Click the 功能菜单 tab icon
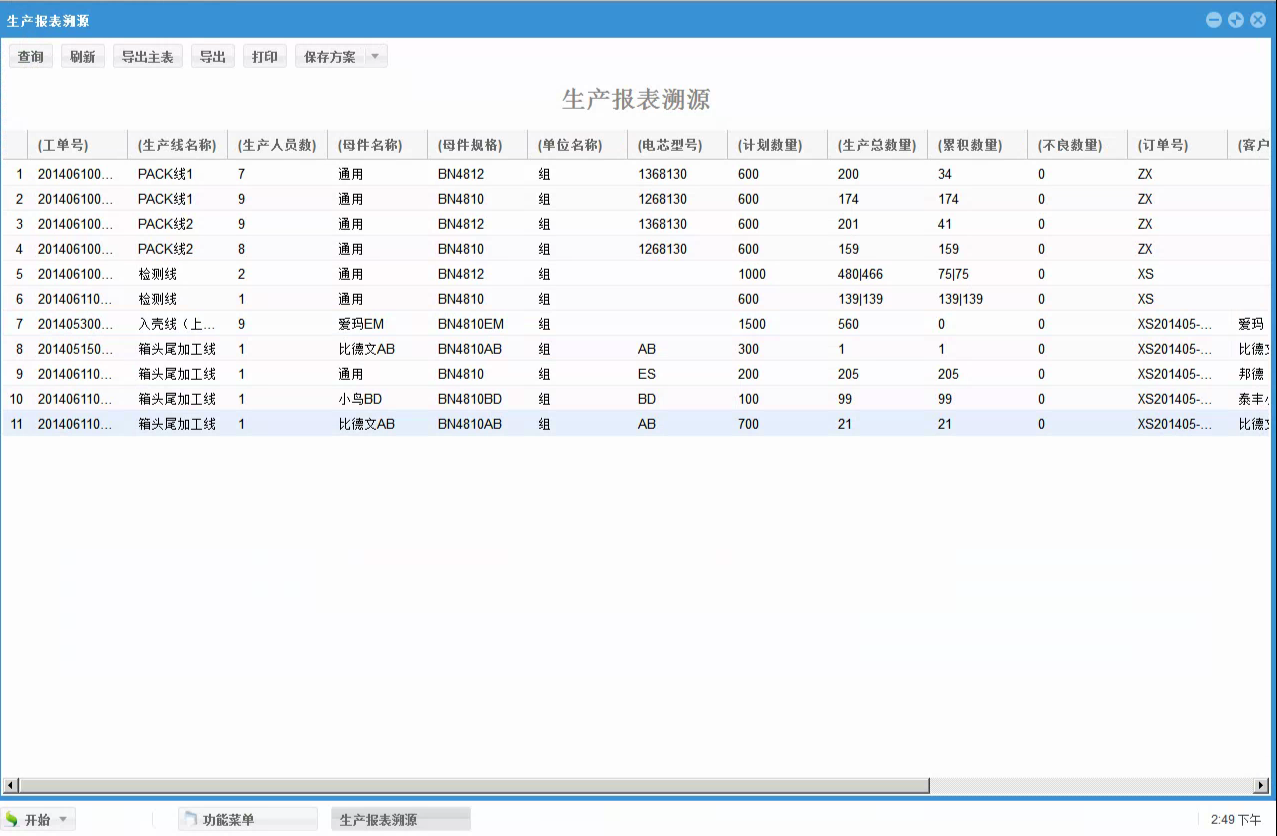The height and width of the screenshot is (836, 1277). (190, 820)
